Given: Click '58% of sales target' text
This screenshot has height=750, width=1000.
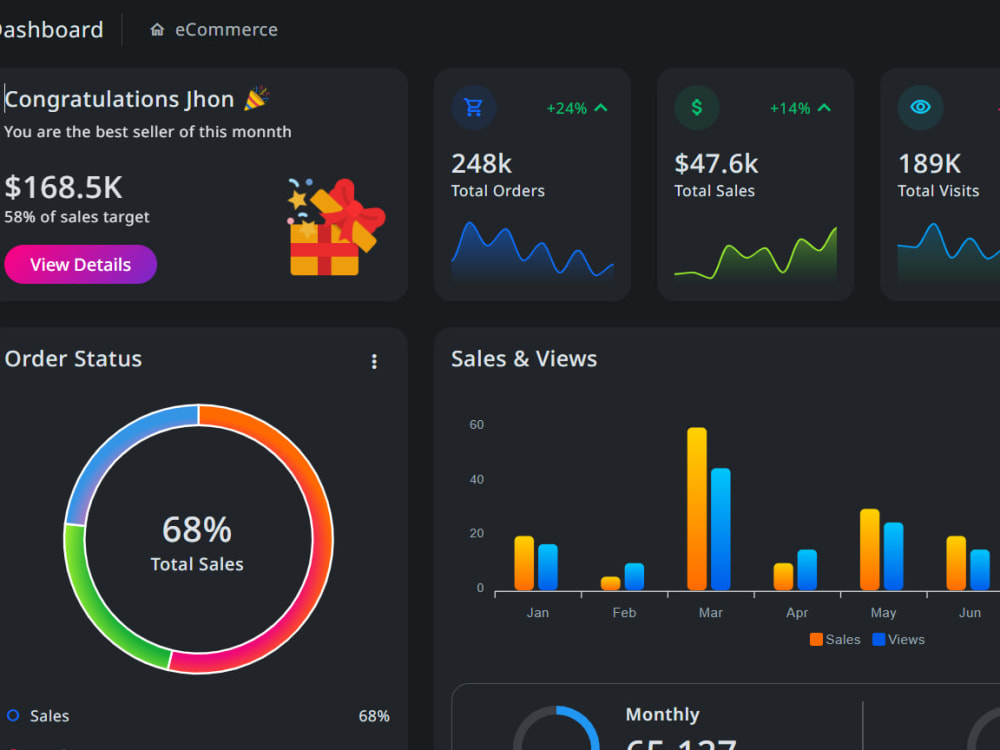Looking at the screenshot, I should coord(77,217).
